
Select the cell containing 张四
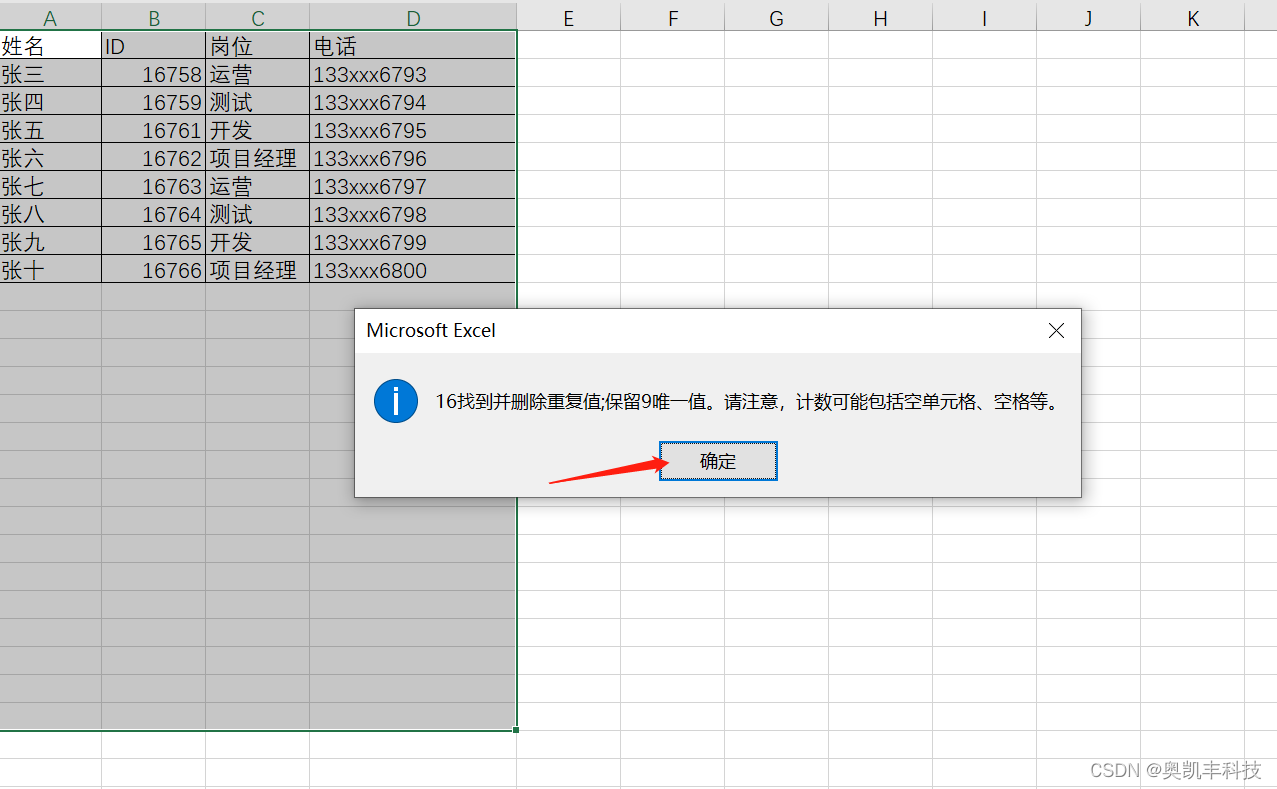[50, 102]
